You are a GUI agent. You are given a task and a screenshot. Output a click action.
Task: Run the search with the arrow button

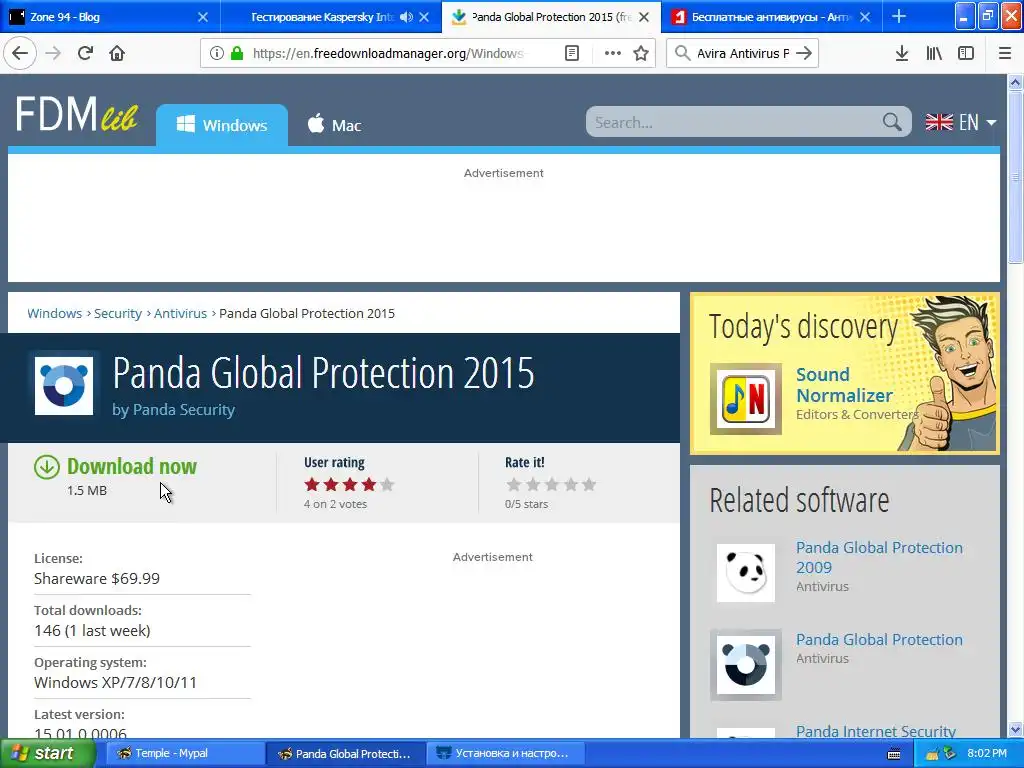click(805, 54)
